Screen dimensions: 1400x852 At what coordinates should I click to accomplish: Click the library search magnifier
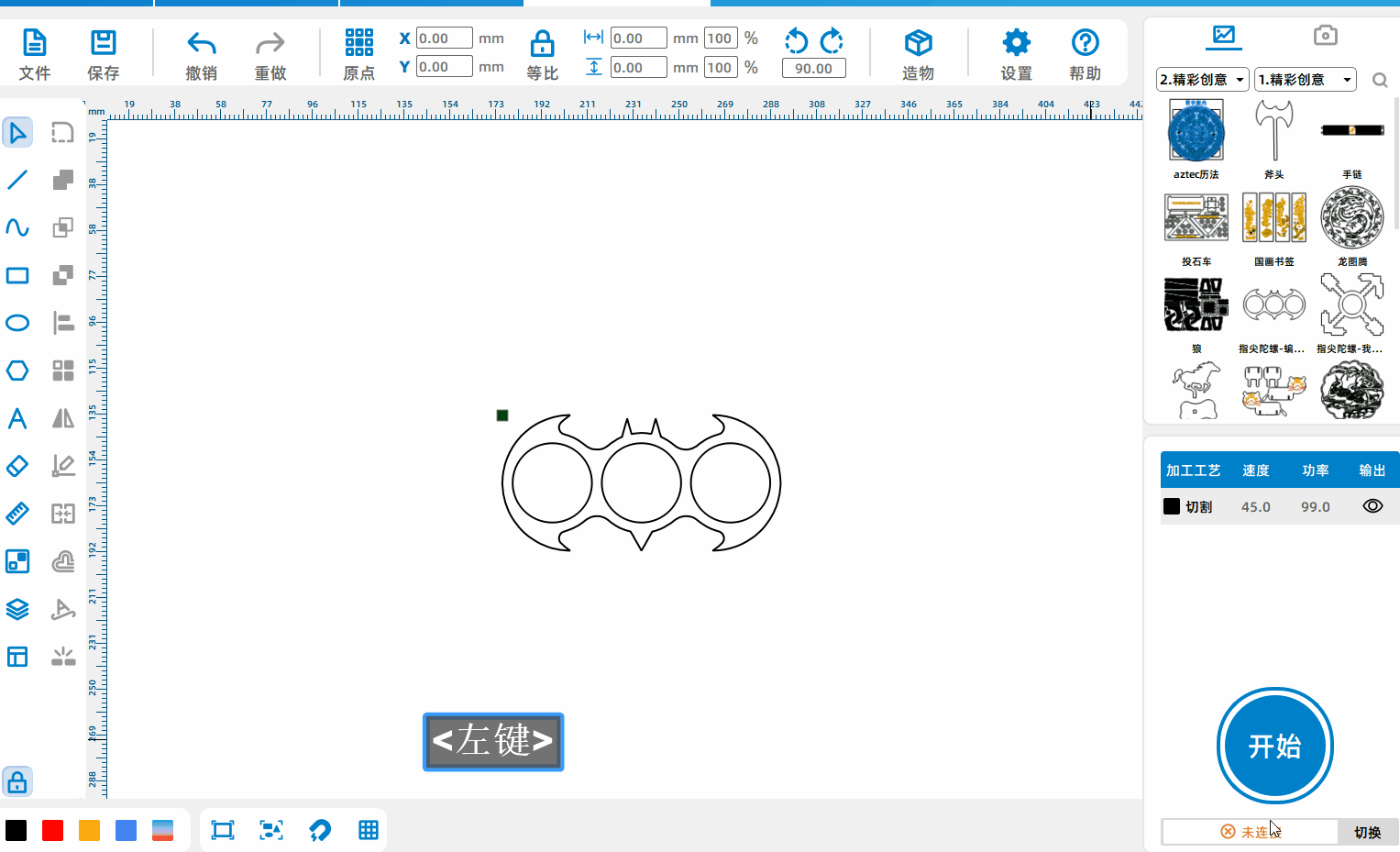tap(1380, 81)
